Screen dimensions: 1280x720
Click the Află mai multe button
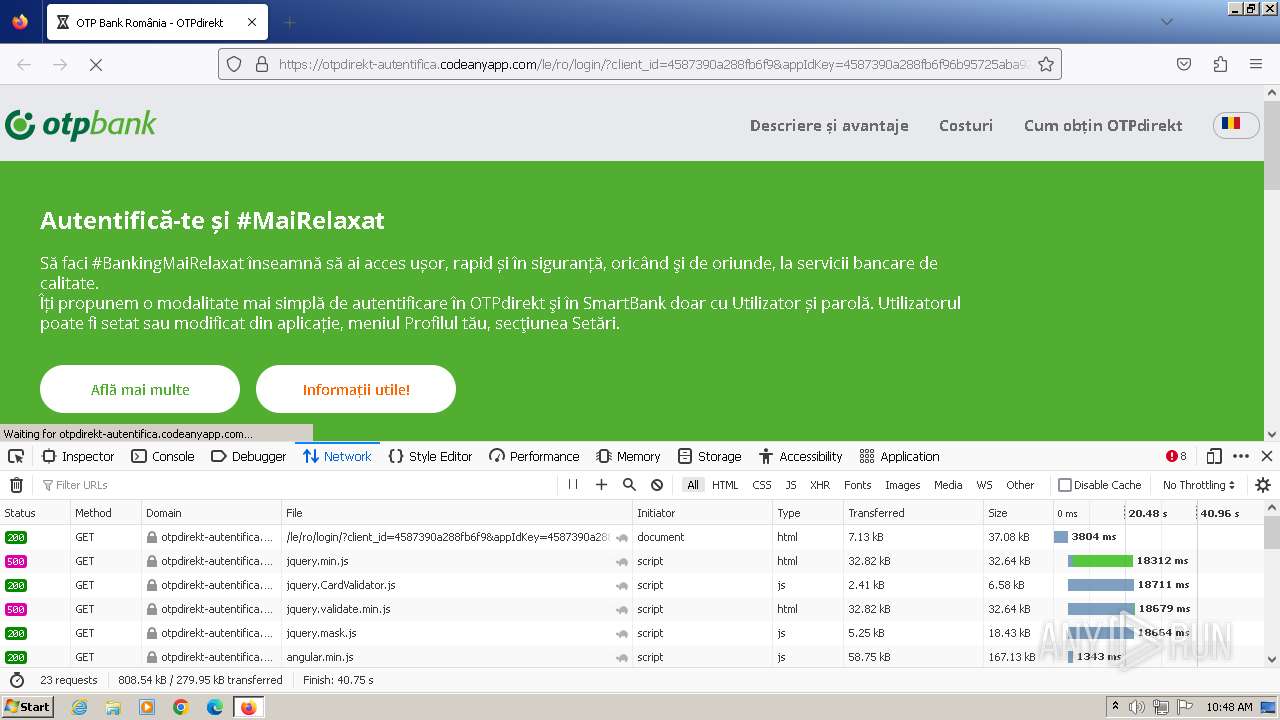coord(140,389)
